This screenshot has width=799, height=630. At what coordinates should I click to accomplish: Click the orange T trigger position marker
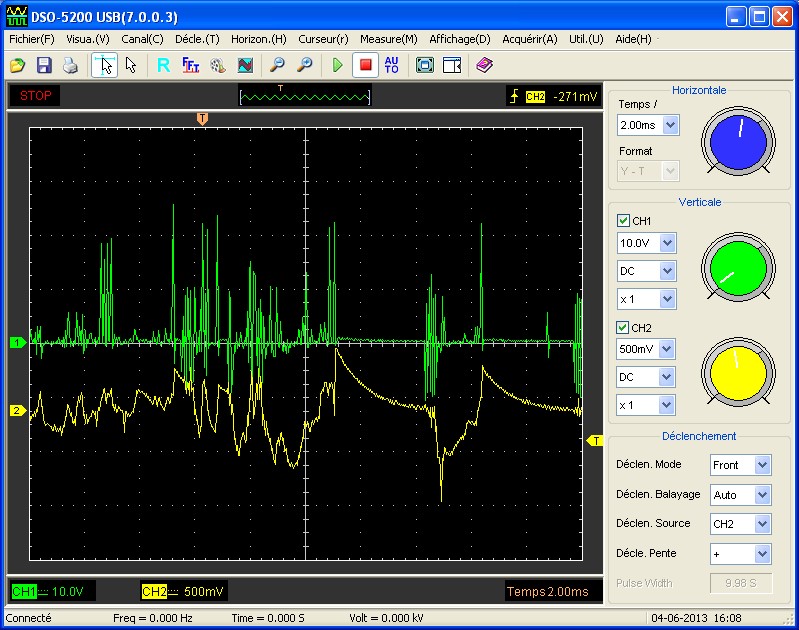click(202, 119)
